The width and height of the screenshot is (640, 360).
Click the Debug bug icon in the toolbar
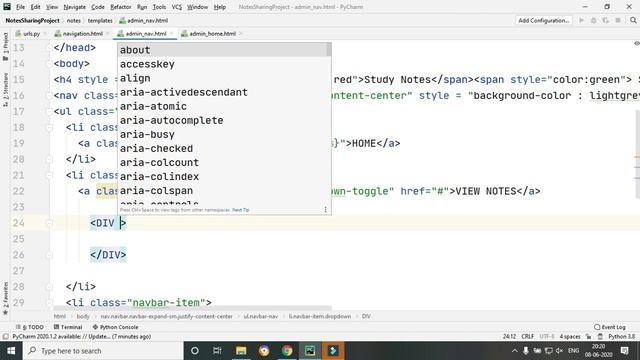593,20
